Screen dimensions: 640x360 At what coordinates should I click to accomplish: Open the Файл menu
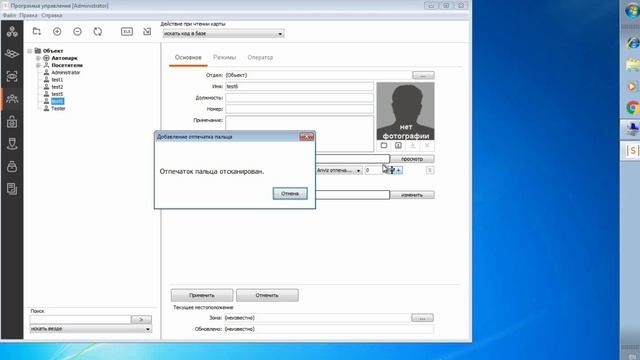(x=9, y=15)
